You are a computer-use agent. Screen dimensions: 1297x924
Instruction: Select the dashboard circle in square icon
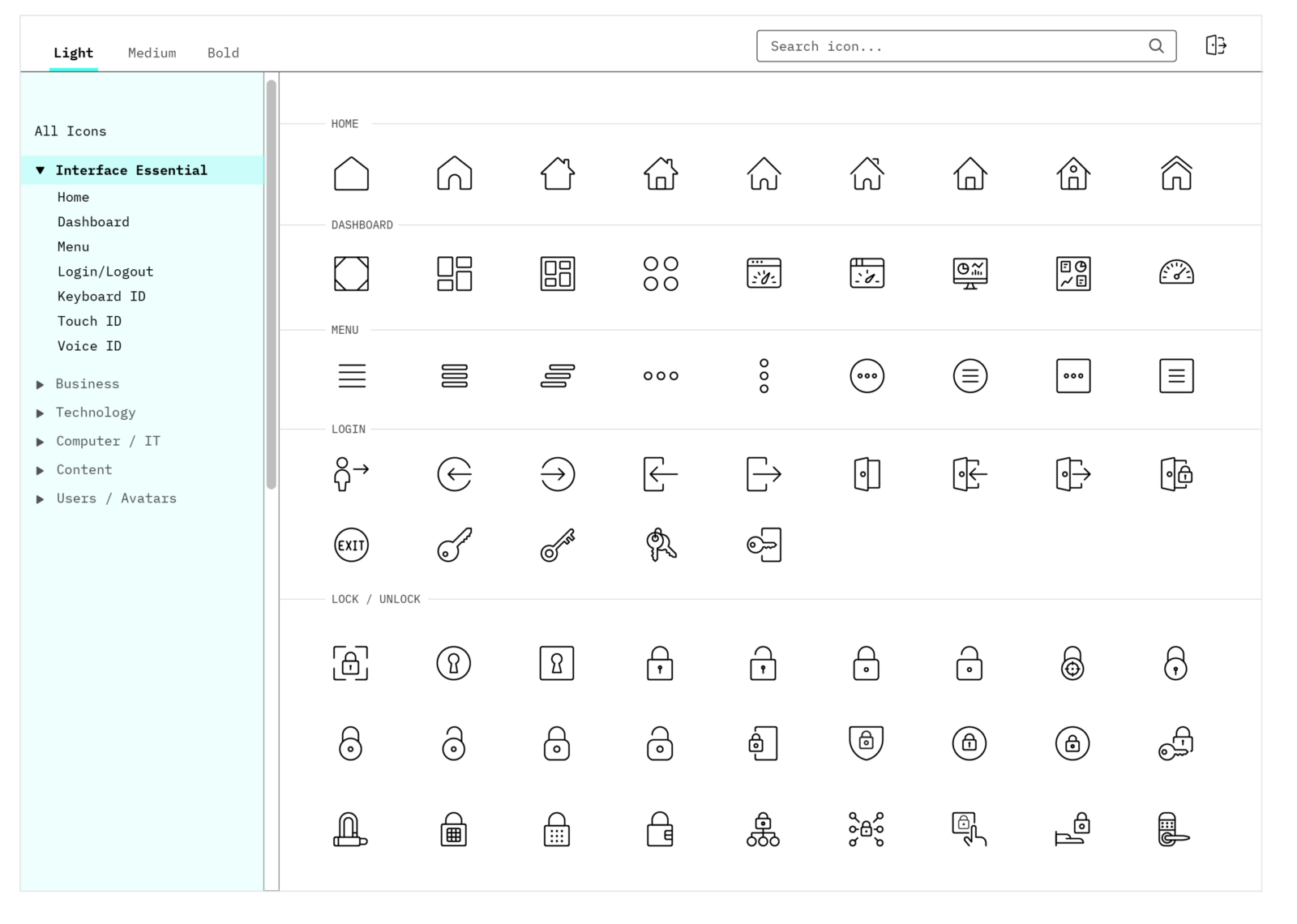351,273
